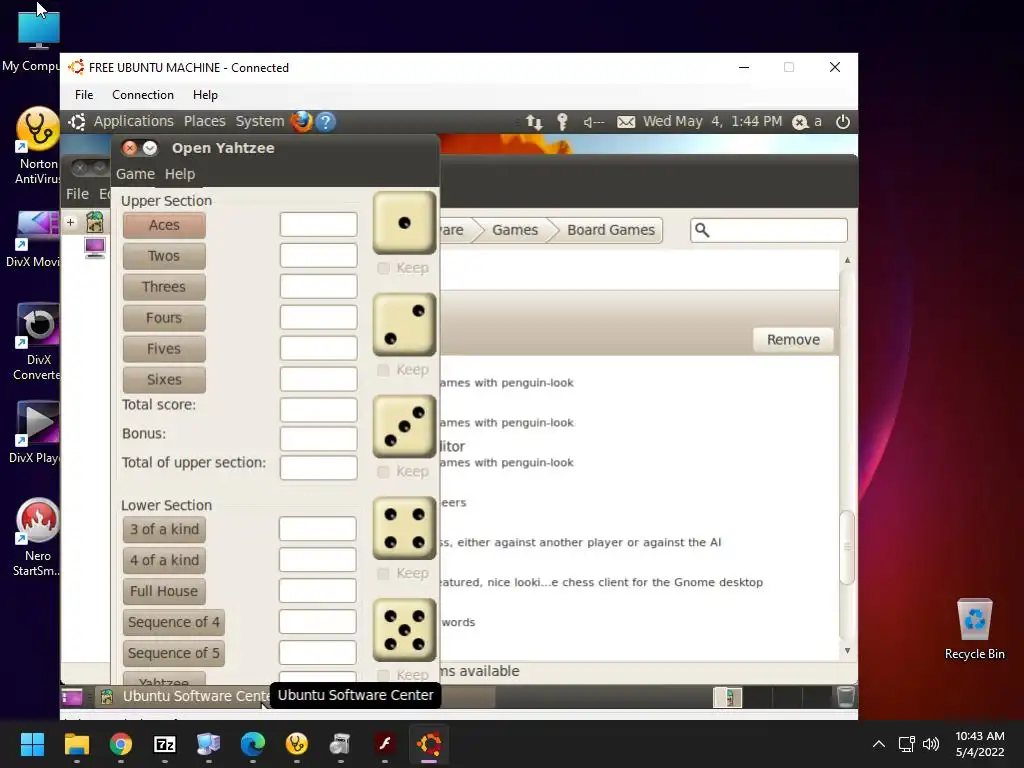Score in the Fives category
This screenshot has width=1024, height=768.
coord(164,349)
